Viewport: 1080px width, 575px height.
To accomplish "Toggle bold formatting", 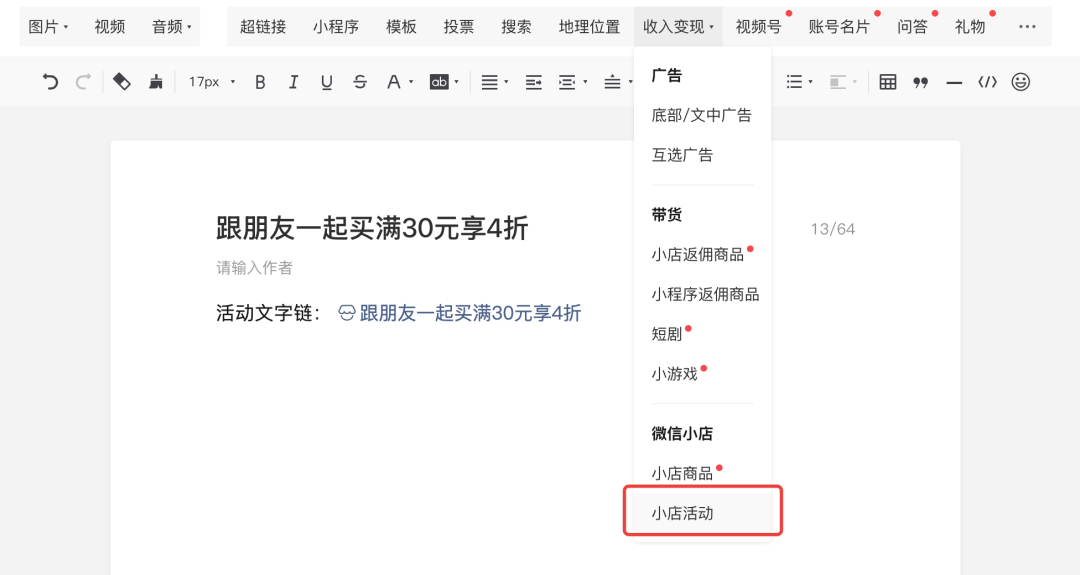I will click(260, 82).
